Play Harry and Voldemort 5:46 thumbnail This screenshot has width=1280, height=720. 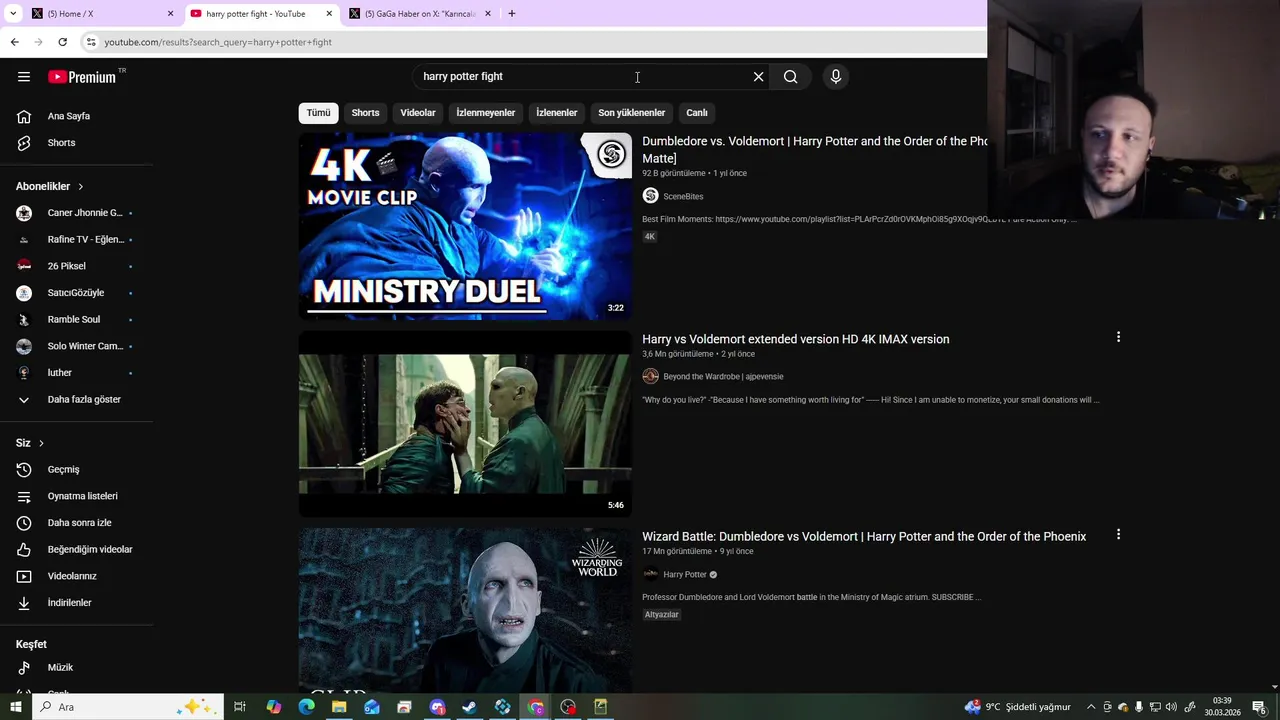coord(465,424)
